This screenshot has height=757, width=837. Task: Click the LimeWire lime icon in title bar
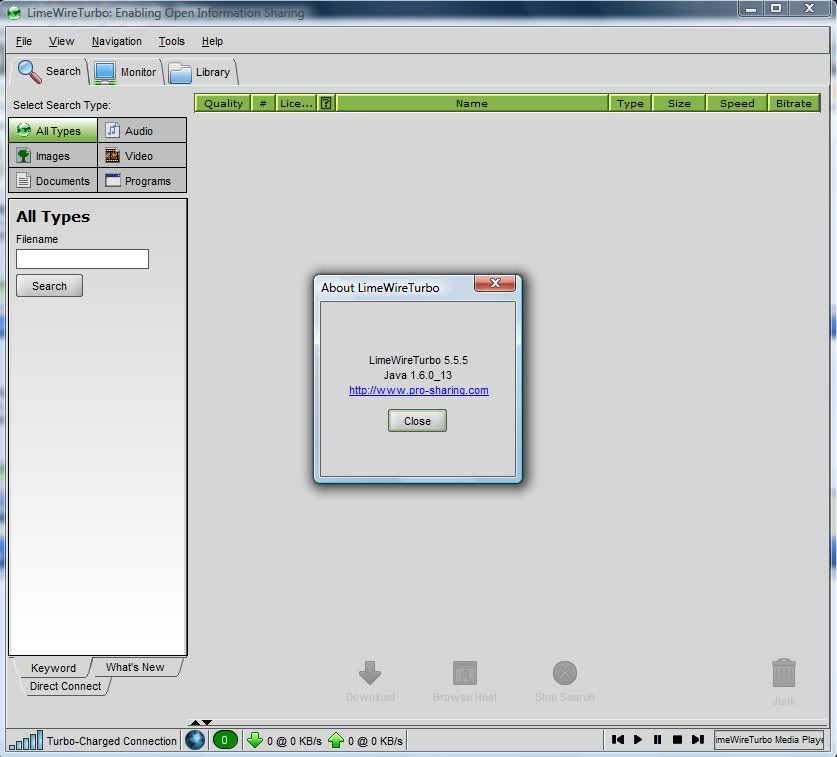(x=14, y=12)
